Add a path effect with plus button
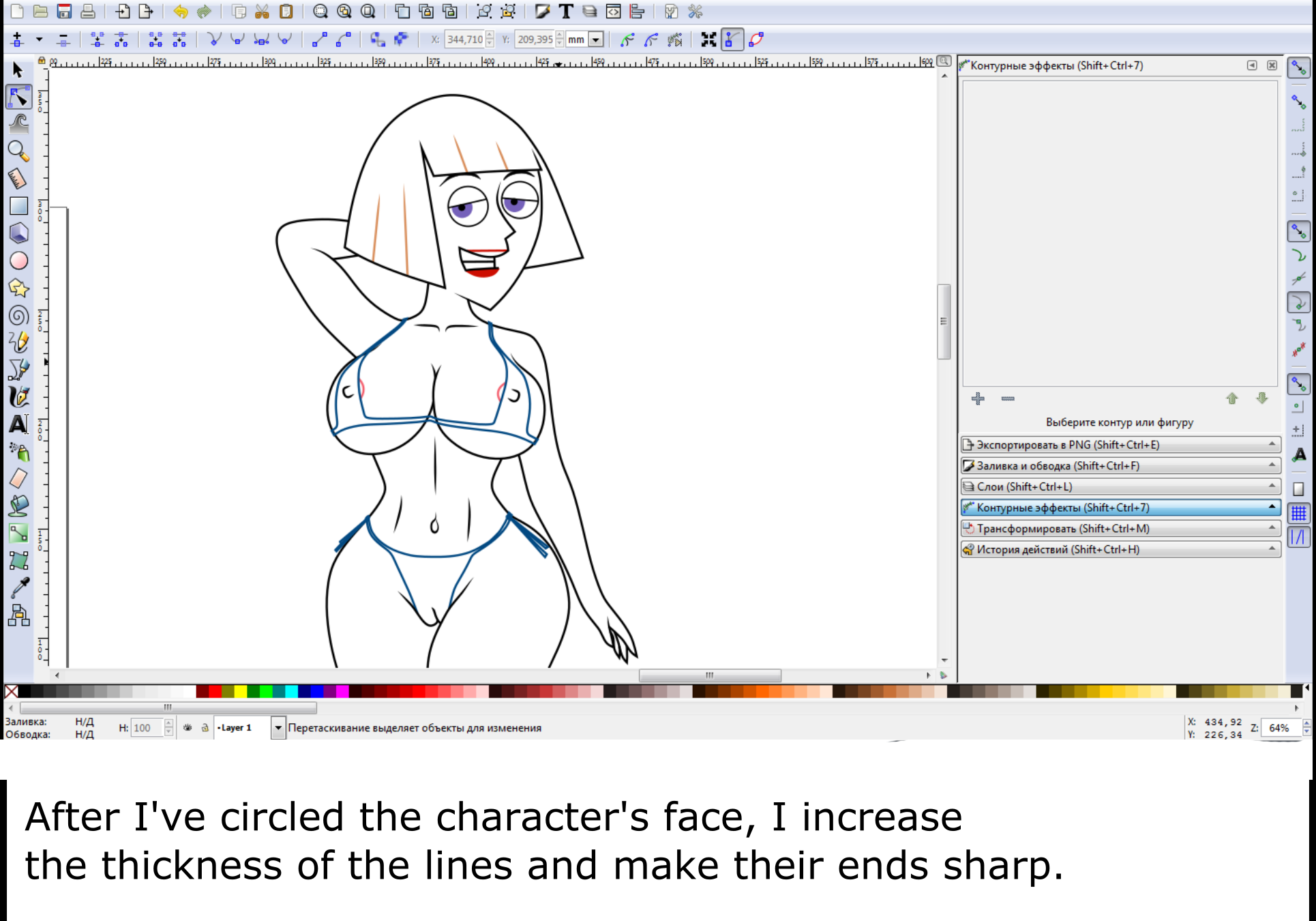 click(x=978, y=398)
